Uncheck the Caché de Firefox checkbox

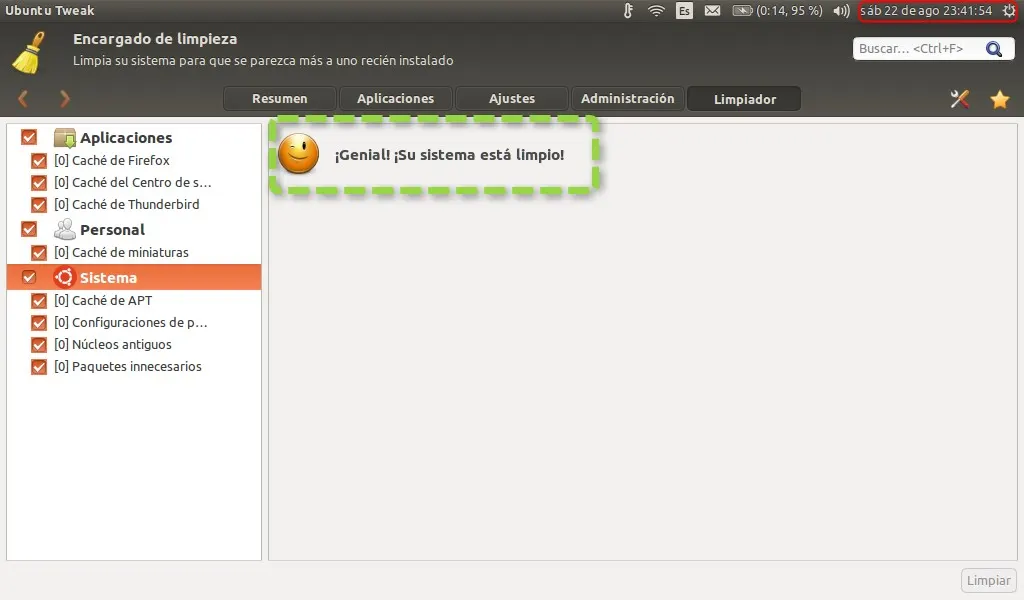point(40,161)
